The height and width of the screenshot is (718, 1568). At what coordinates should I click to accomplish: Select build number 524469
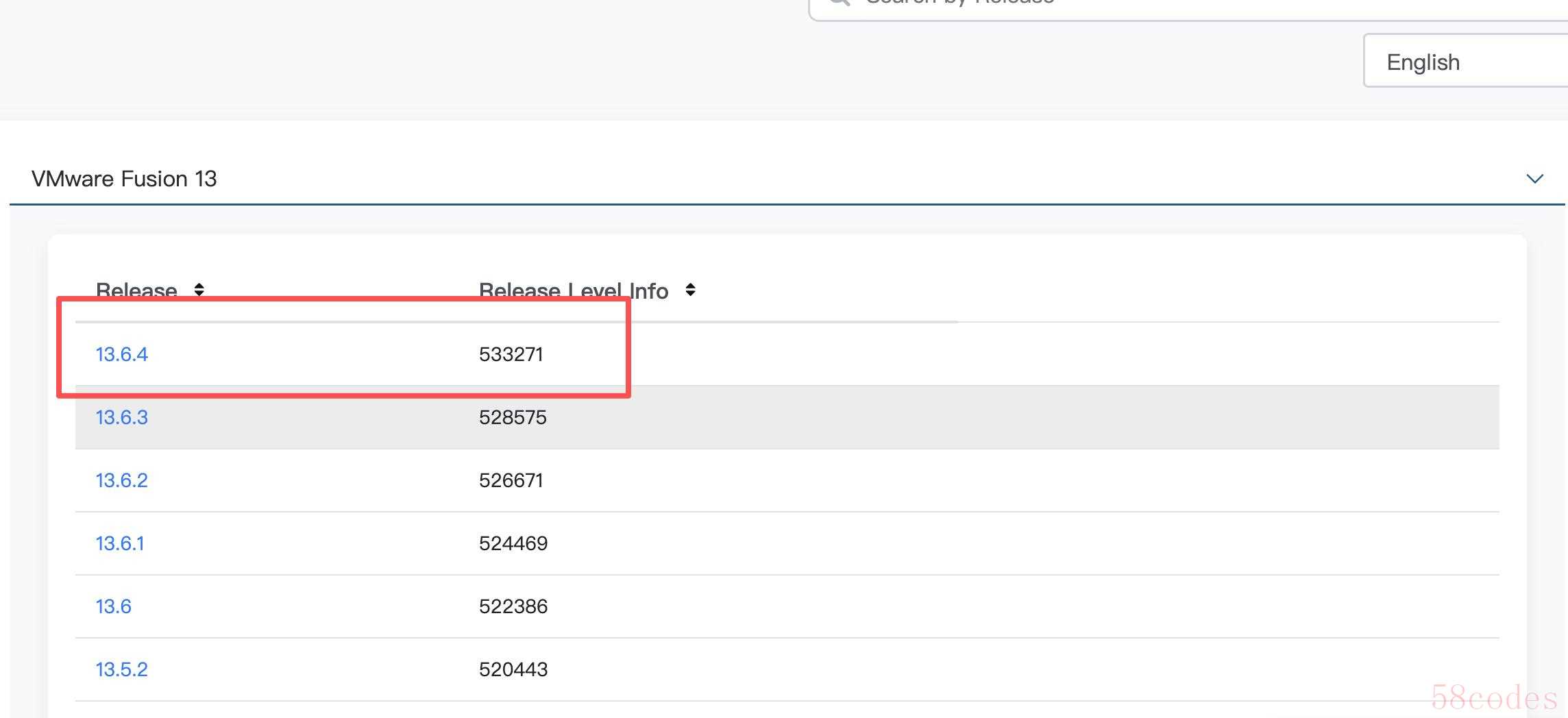513,543
